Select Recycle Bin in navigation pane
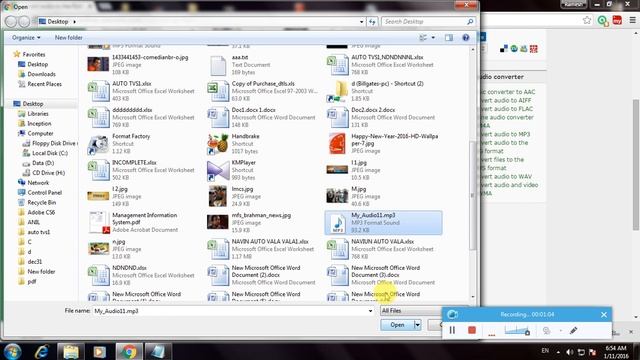The width and height of the screenshot is (640, 360). 42,202
